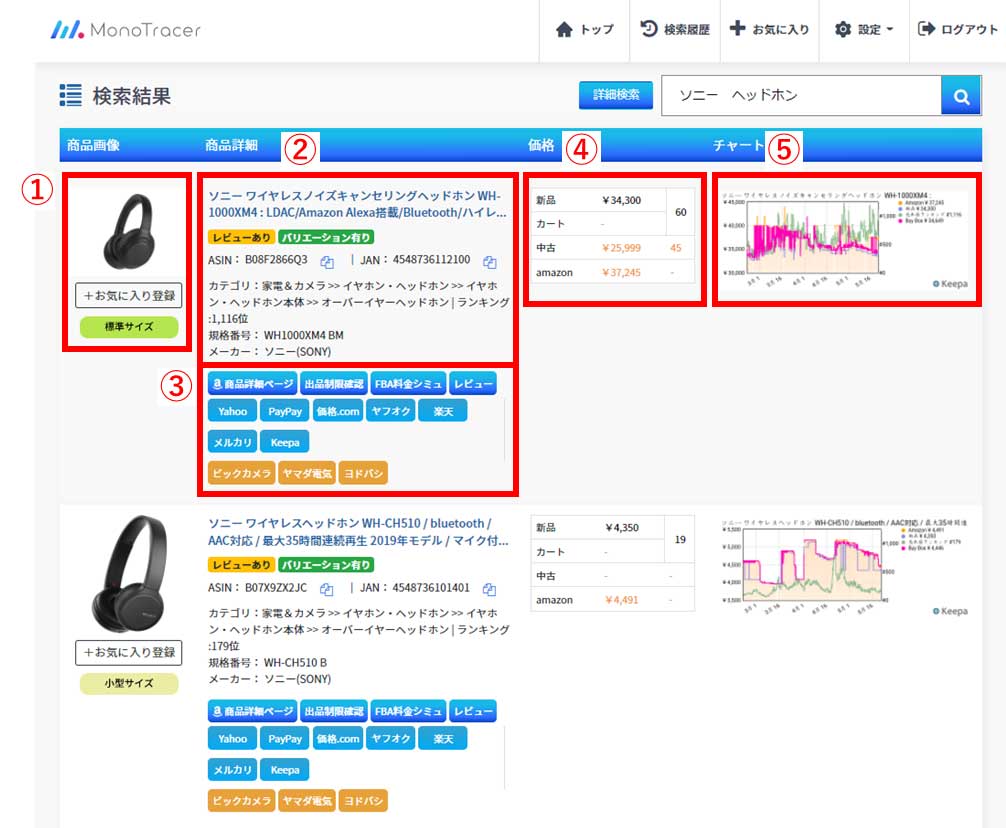Open ヤフオク for WH-1000XM4
This screenshot has width=1006, height=828.
tap(391, 411)
